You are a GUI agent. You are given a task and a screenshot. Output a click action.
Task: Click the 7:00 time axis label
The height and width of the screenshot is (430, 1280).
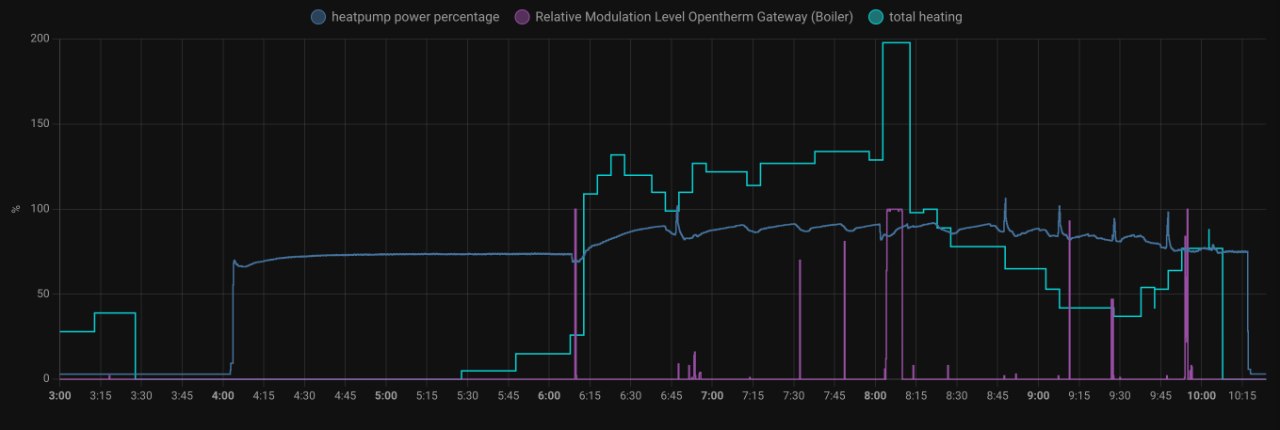(x=712, y=396)
